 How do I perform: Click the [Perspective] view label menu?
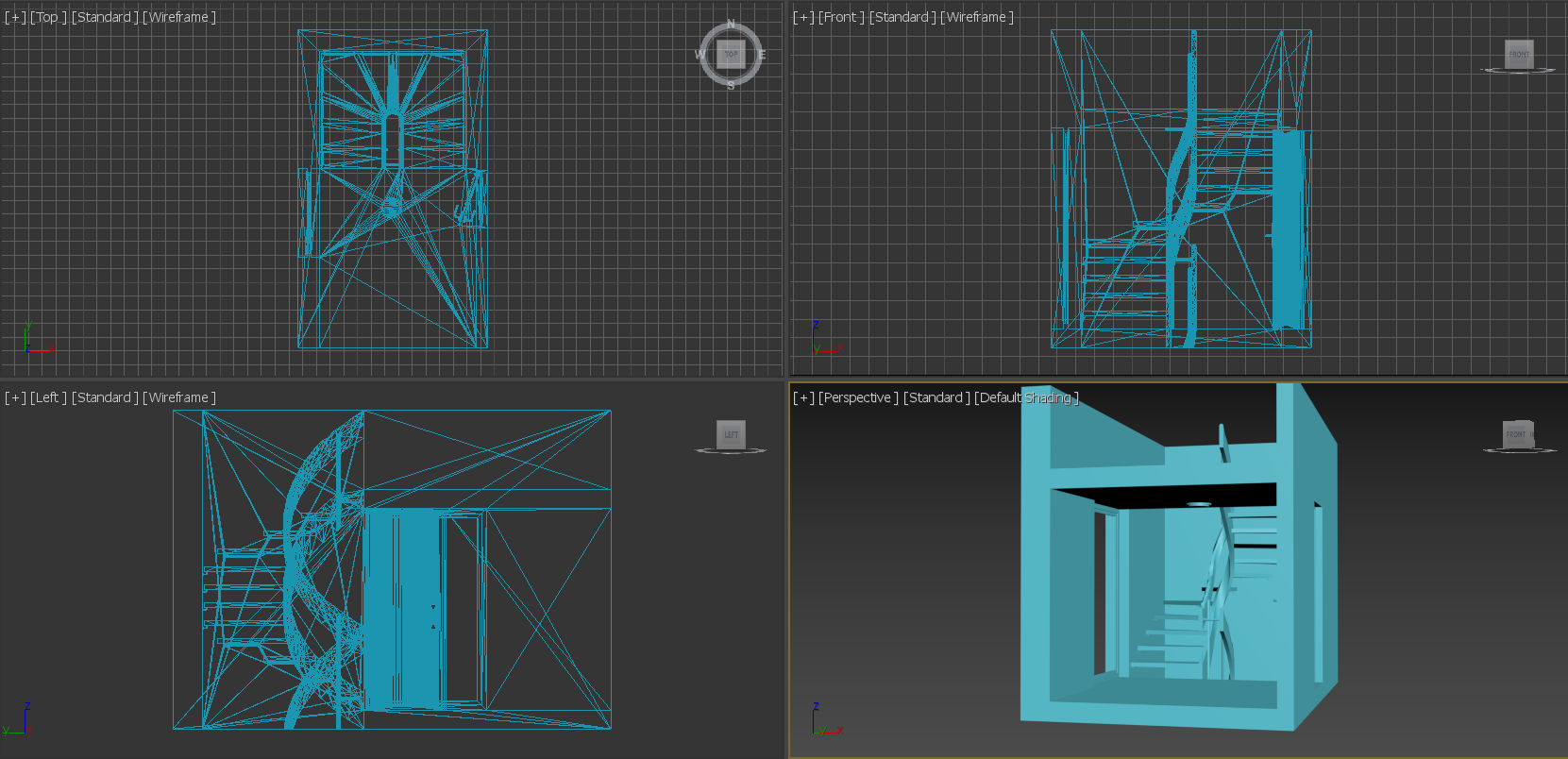pos(858,397)
